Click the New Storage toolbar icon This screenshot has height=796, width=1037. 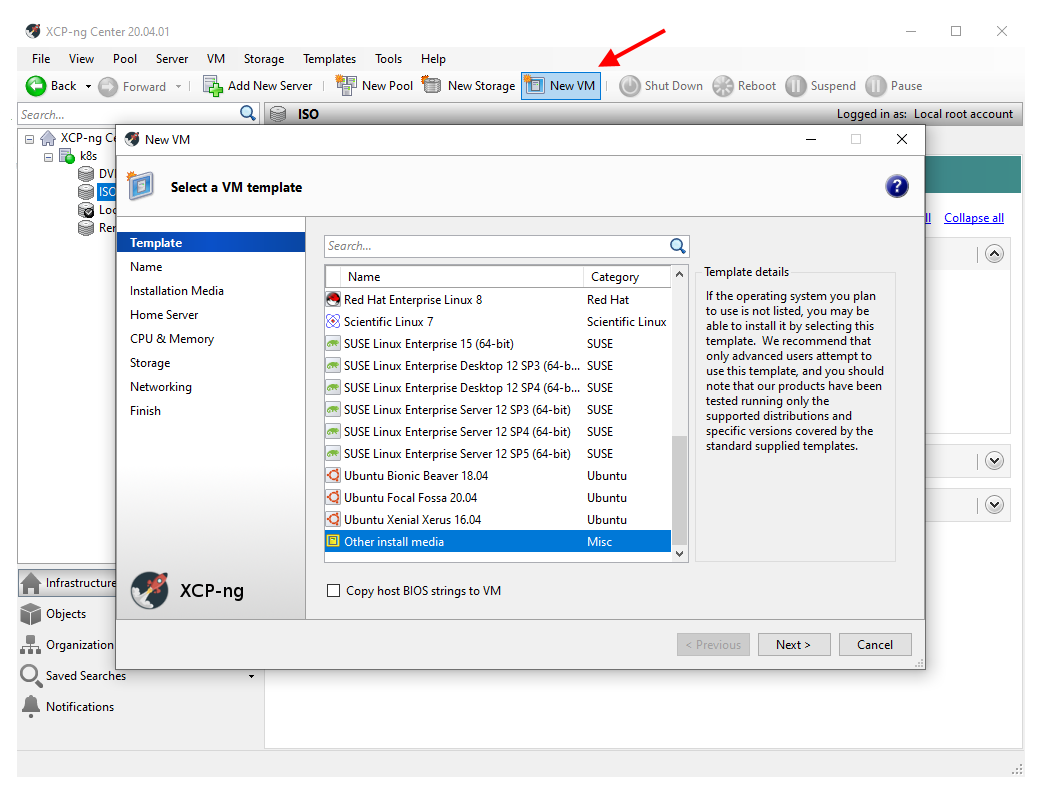pyautogui.click(x=432, y=86)
